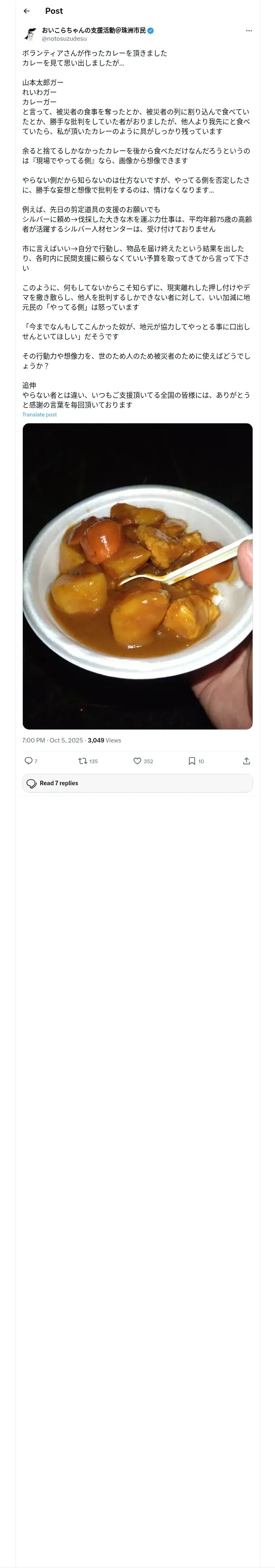Click the Post heading at top
Image resolution: width=275 pixels, height=1568 pixels.
pos(54,11)
